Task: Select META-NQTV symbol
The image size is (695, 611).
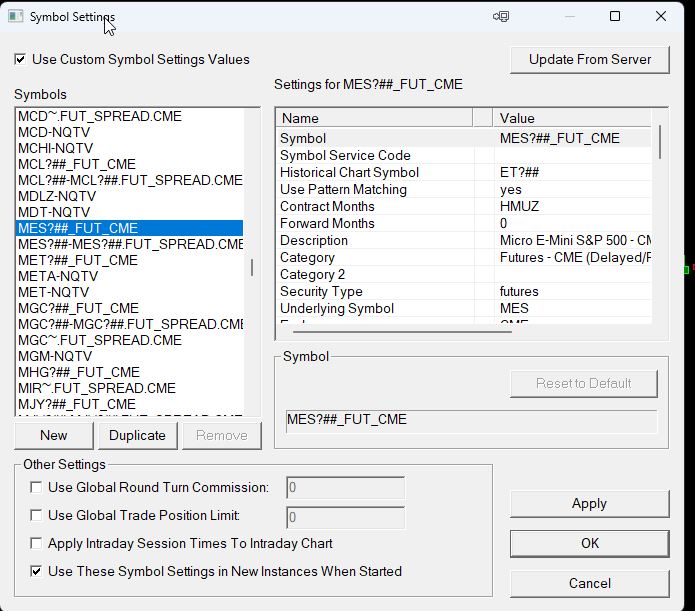Action: coord(129,276)
